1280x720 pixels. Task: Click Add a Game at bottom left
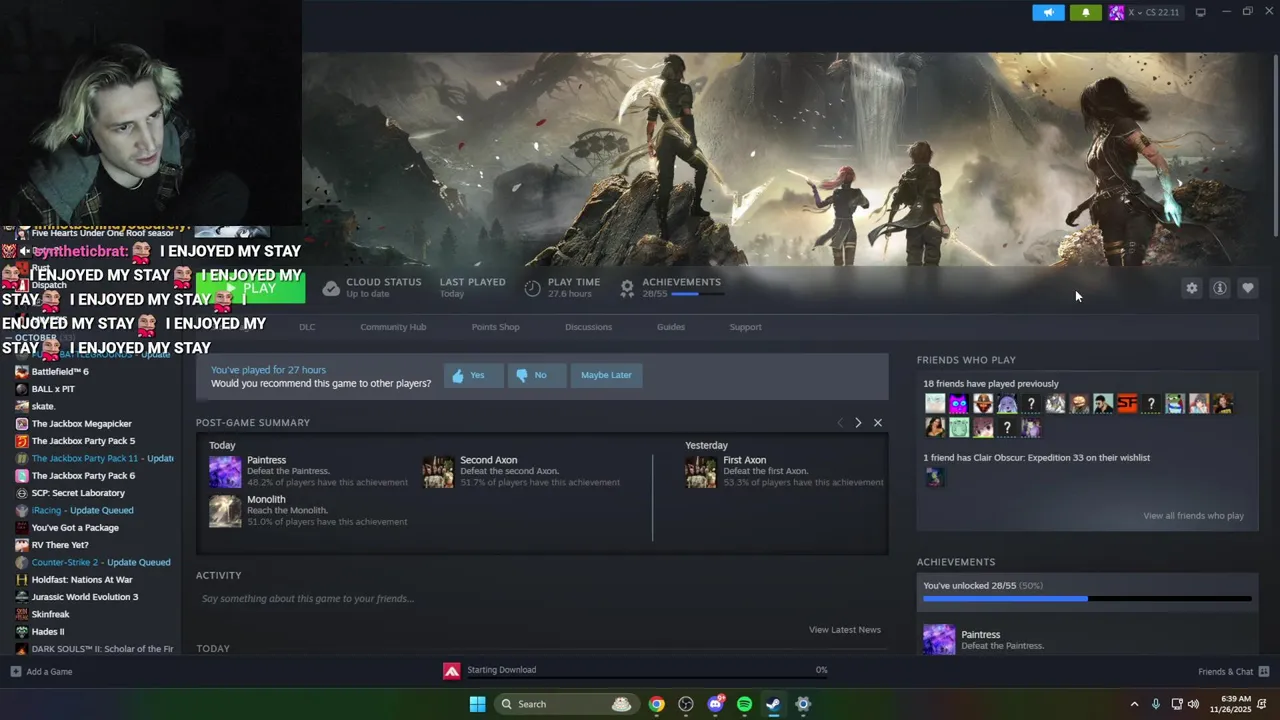click(41, 672)
